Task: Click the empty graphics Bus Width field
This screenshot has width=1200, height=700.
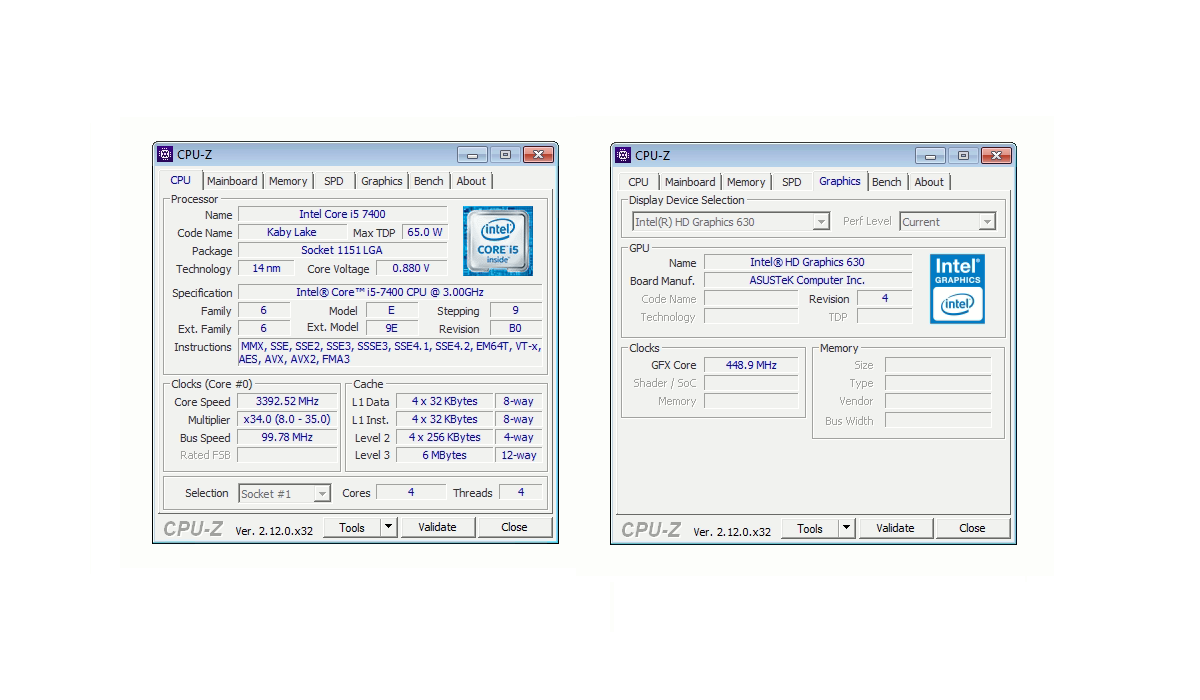Action: click(938, 420)
